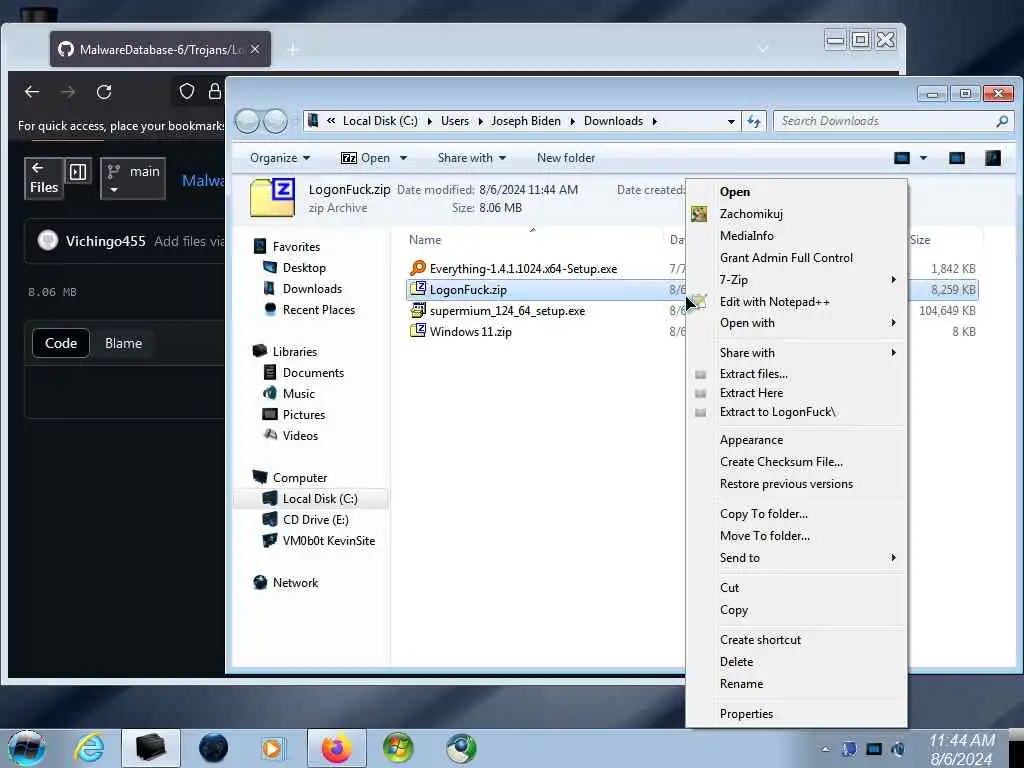1024x768 pixels.
Task: Open the view options dropdown arrow
Action: click(x=923, y=158)
